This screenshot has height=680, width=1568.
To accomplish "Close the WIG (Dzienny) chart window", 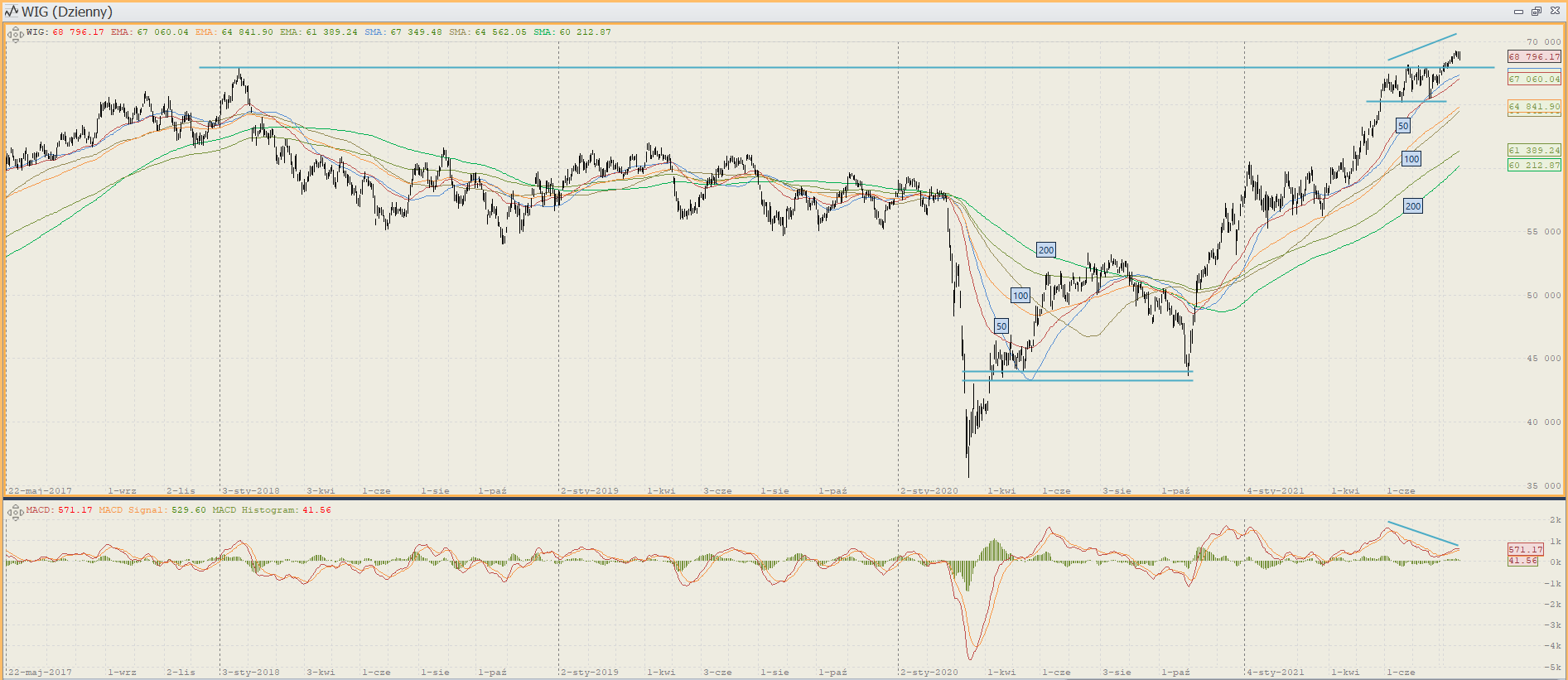I will [1555, 12].
